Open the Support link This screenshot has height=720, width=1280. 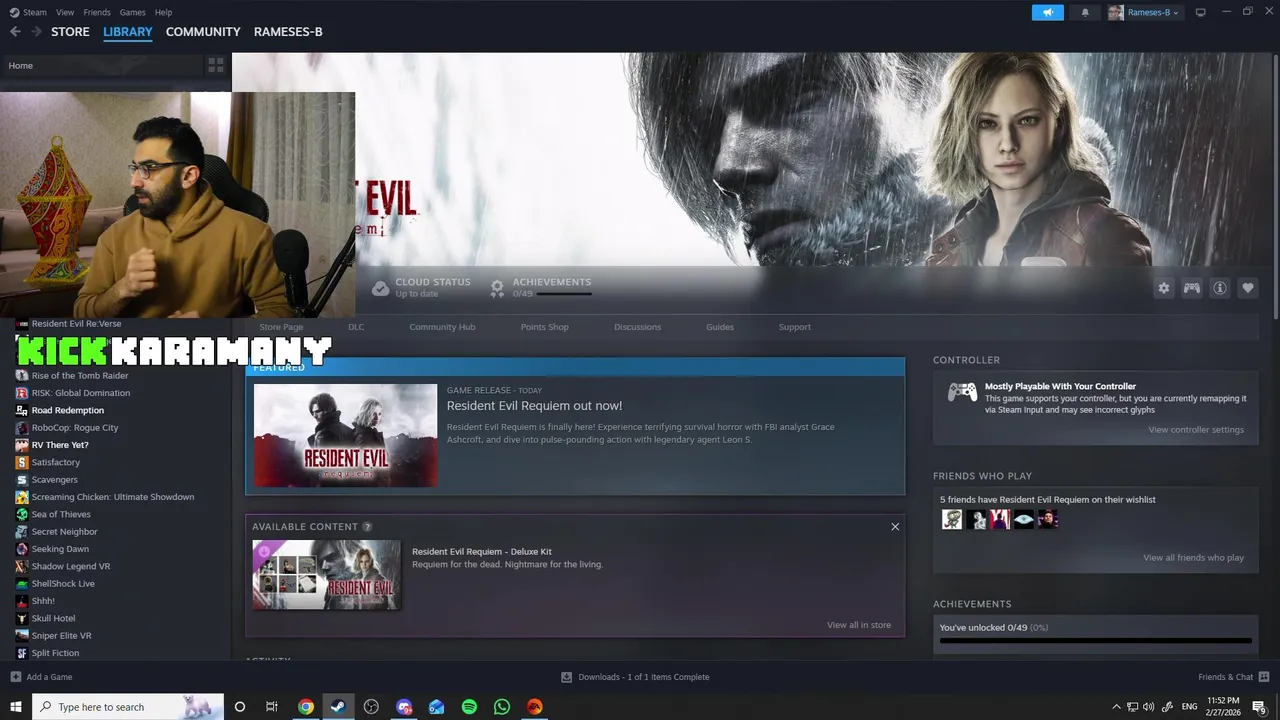[795, 327]
